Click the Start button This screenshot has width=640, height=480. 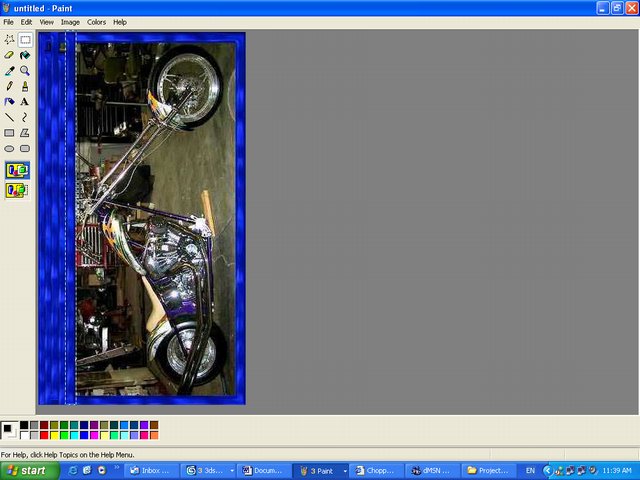[26, 470]
